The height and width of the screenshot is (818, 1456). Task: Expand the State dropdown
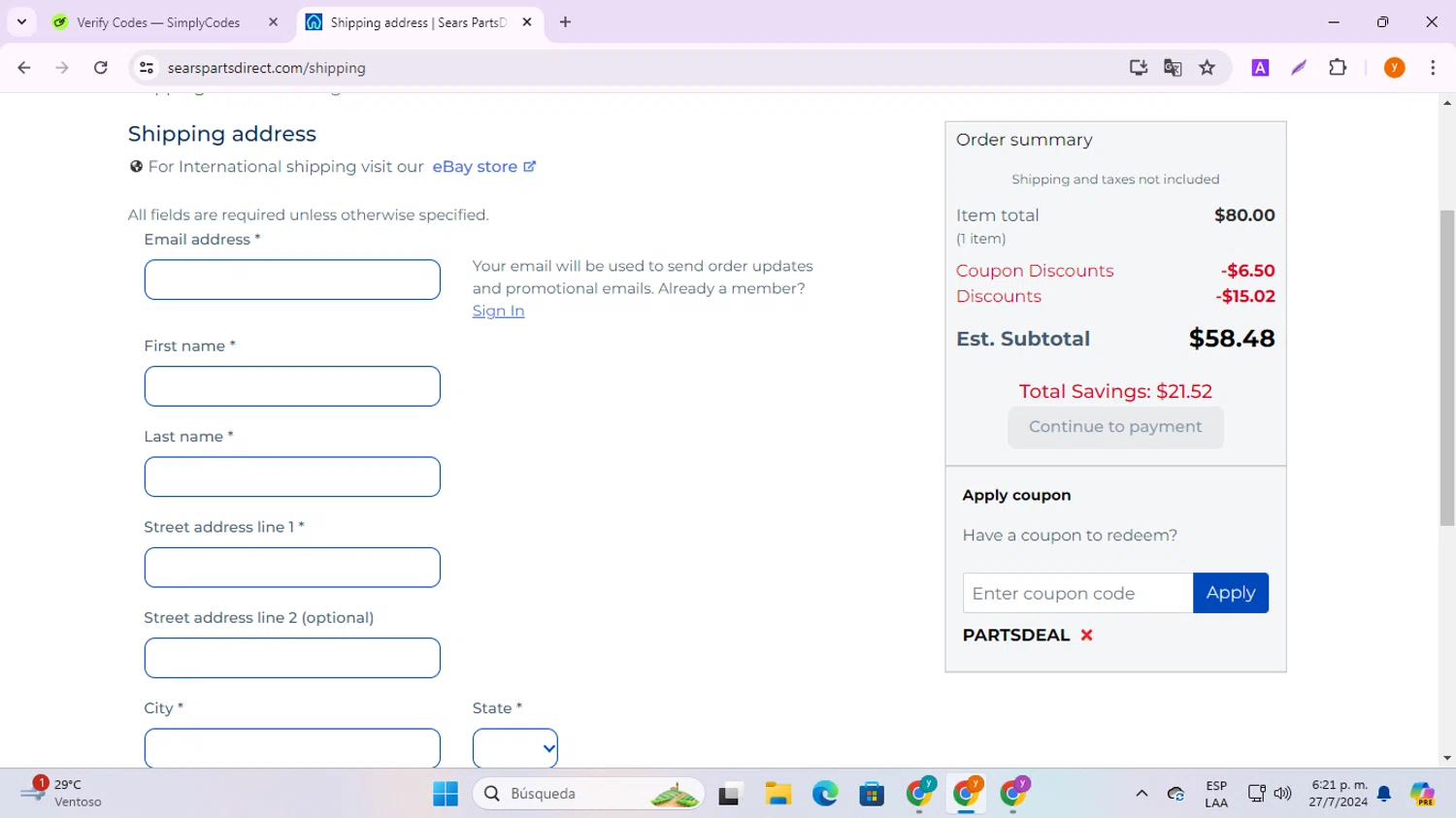(x=515, y=748)
